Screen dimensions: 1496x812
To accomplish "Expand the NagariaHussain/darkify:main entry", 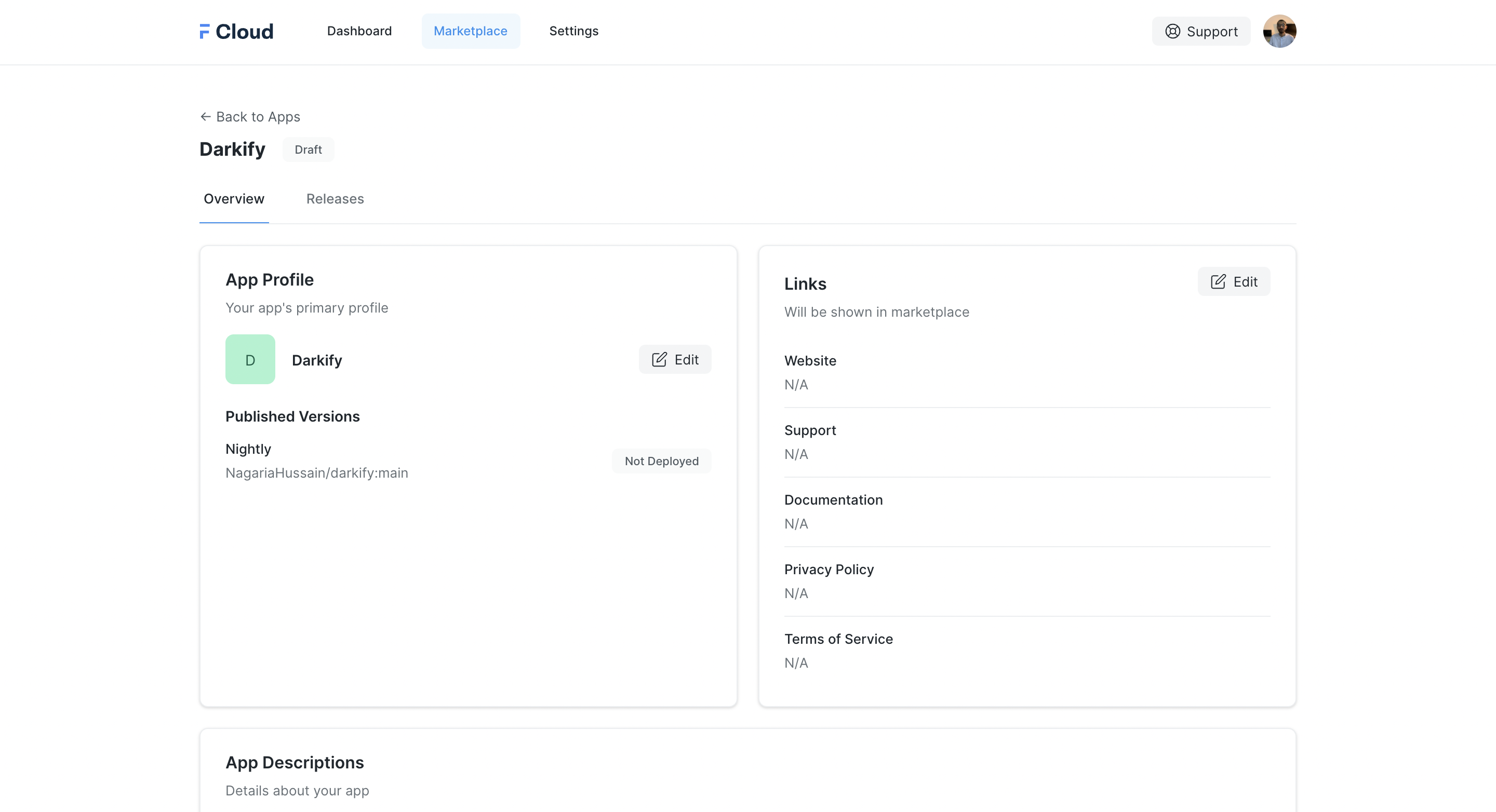I will click(x=317, y=472).
